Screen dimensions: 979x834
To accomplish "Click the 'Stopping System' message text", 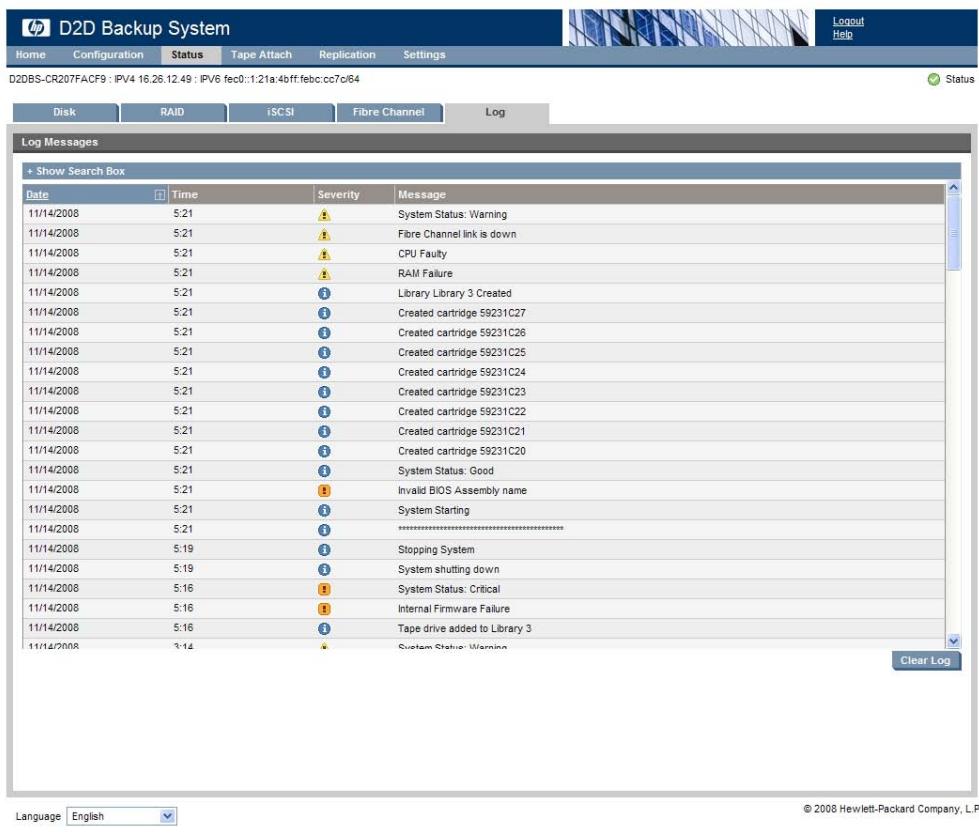I will coord(436,550).
